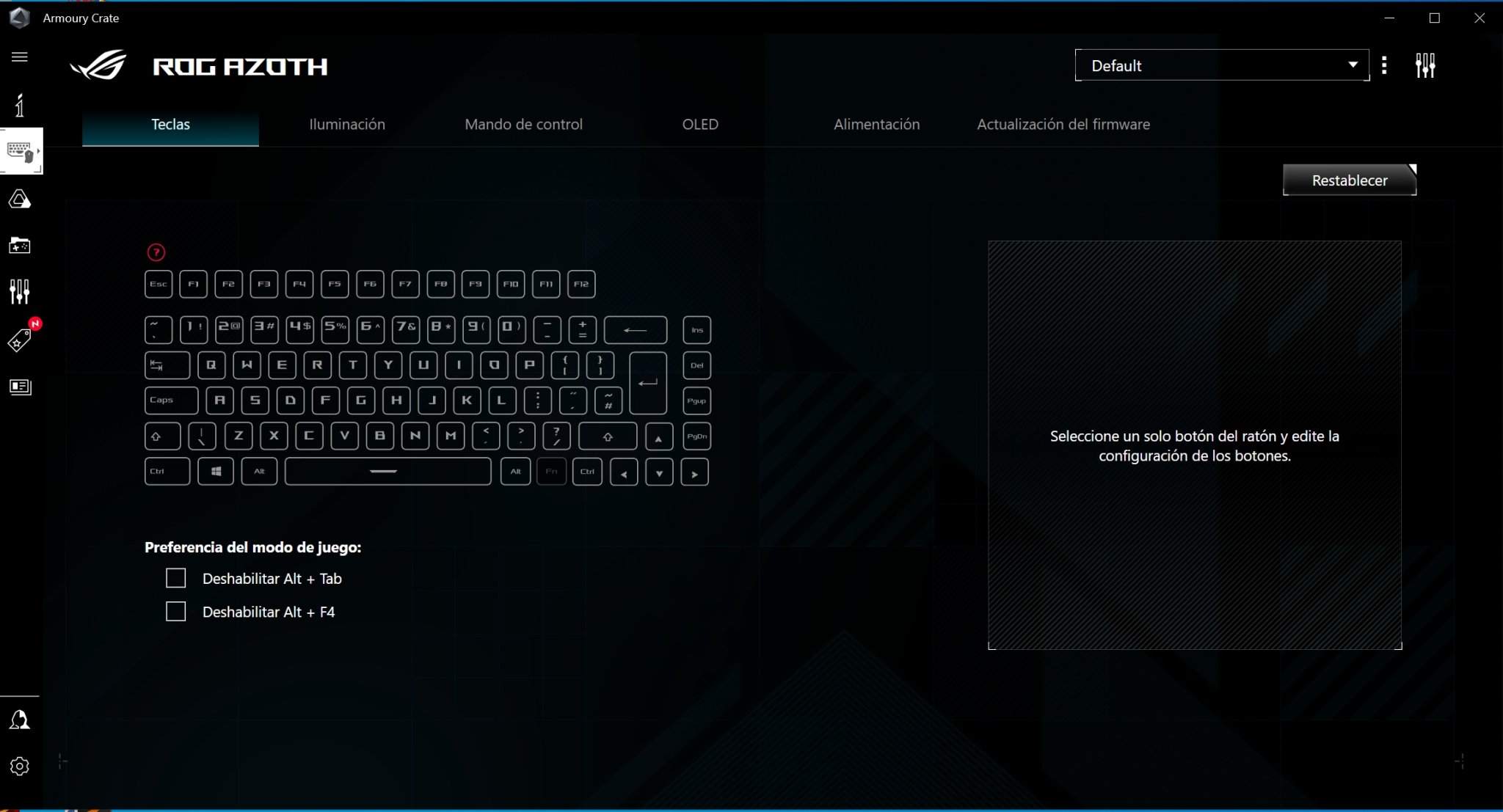Open Scenario Profiles sliders sidebar icon
The width and height of the screenshot is (1503, 812).
tap(20, 291)
